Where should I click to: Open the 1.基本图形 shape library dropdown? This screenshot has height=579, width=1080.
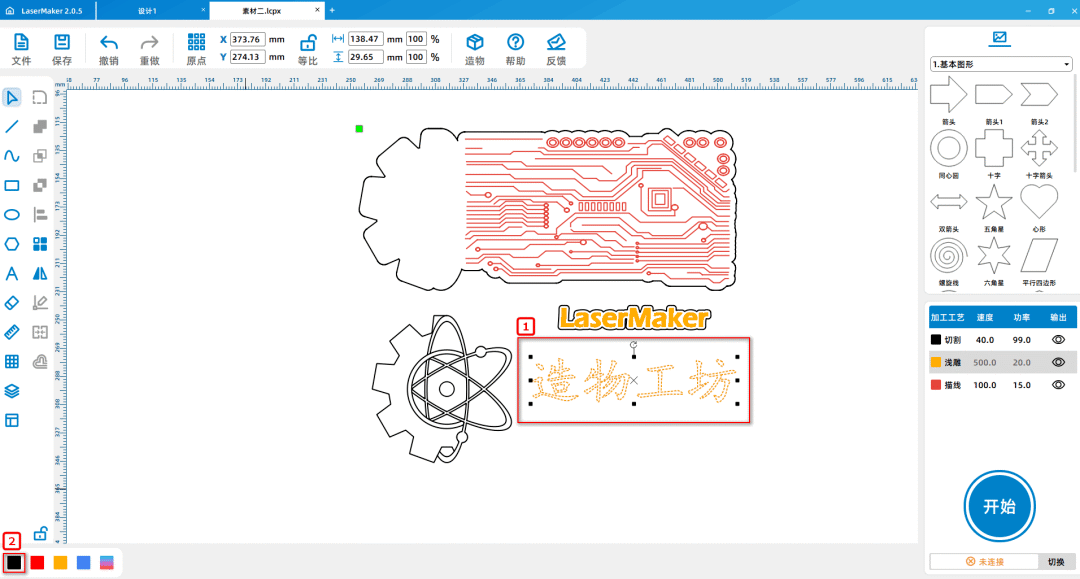click(1000, 64)
